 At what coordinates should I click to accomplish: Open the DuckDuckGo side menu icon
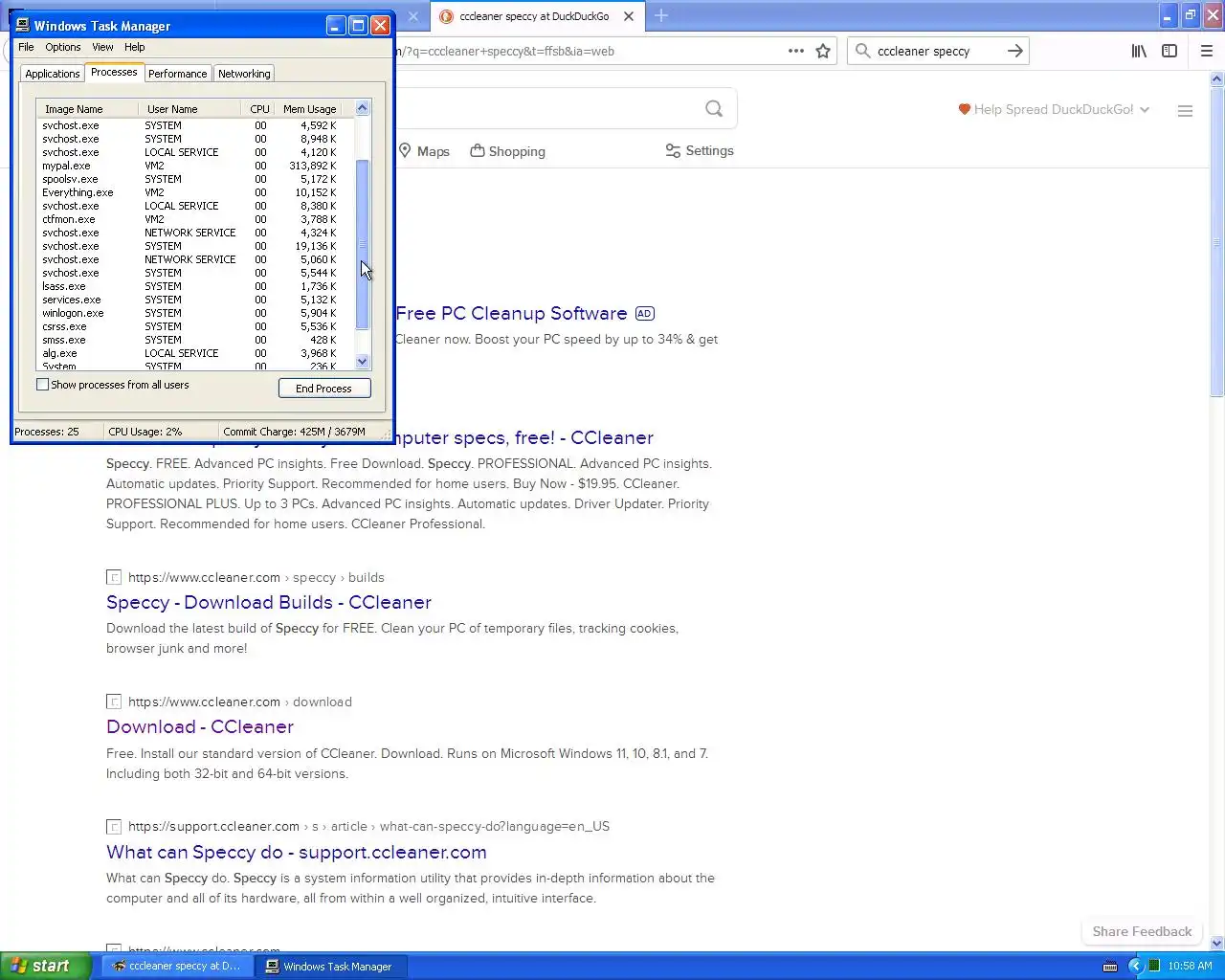pyautogui.click(x=1185, y=111)
